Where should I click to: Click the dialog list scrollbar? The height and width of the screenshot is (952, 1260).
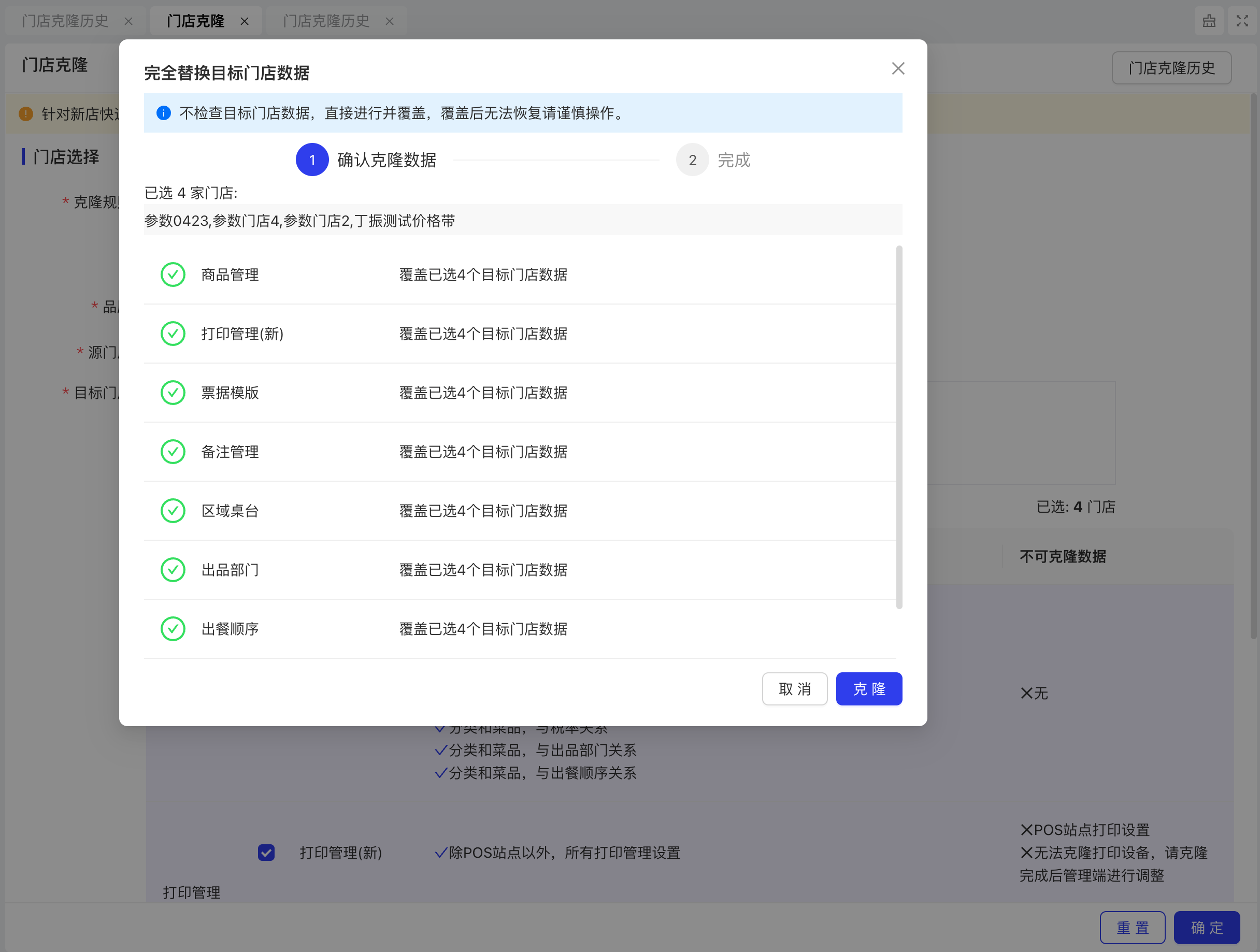tap(899, 427)
